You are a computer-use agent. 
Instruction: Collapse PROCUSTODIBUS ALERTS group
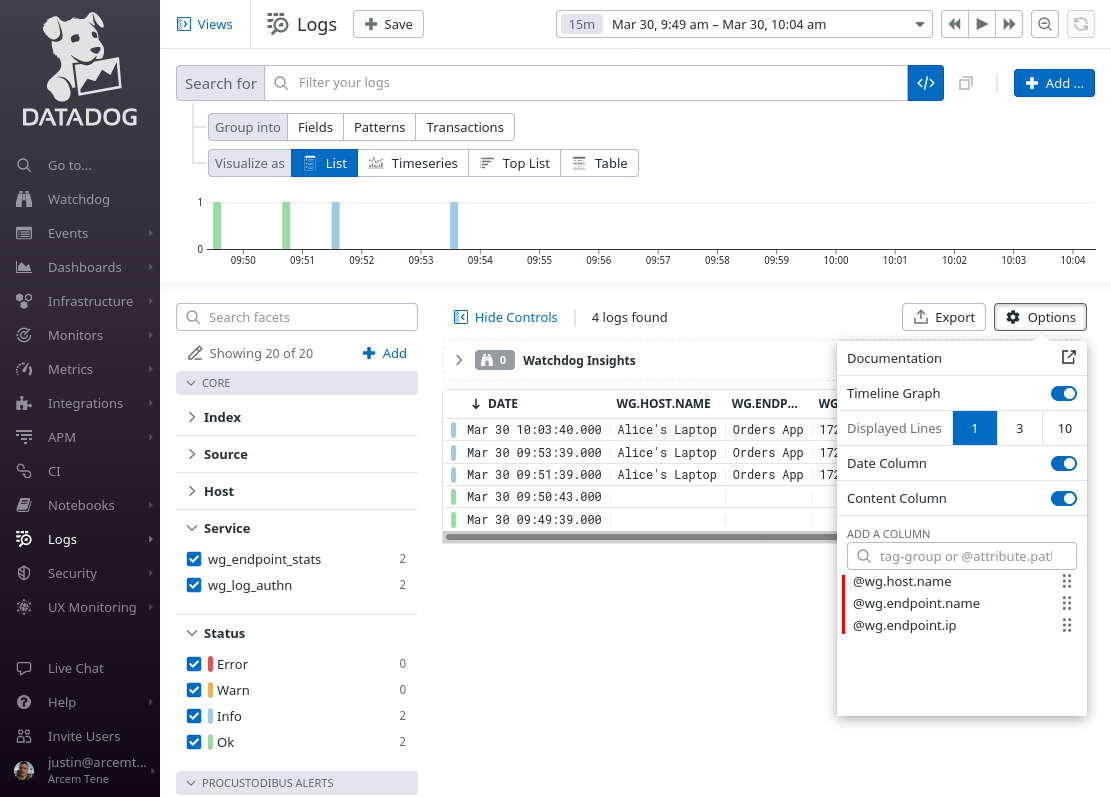tap(297, 783)
